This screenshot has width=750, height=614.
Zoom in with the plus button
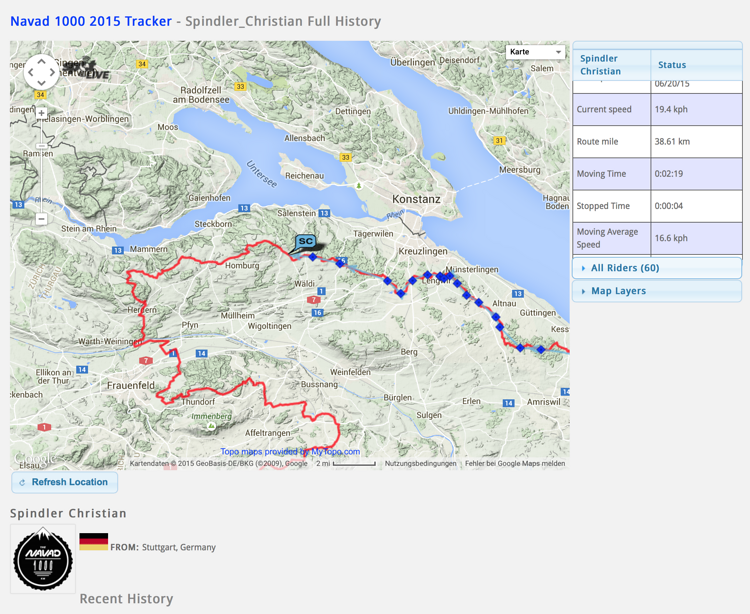click(42, 113)
